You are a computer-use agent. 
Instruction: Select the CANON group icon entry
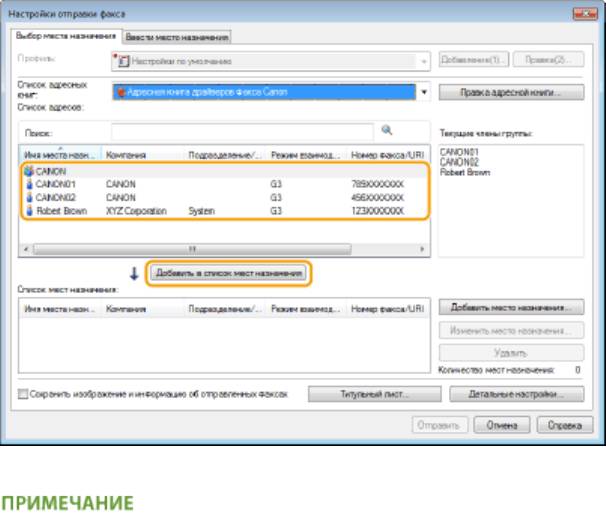click(x=29, y=171)
